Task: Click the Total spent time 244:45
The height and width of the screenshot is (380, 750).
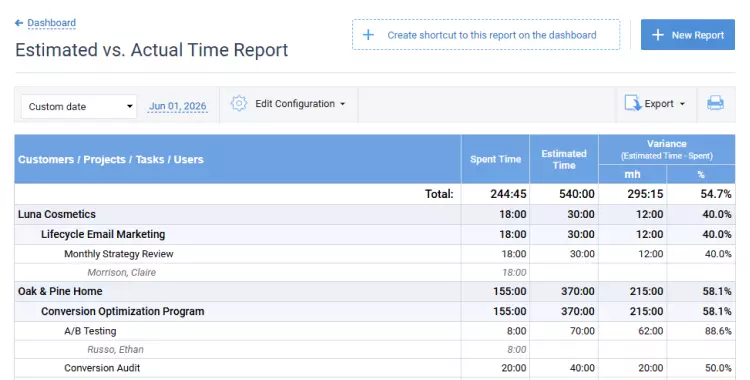Action: [508, 194]
